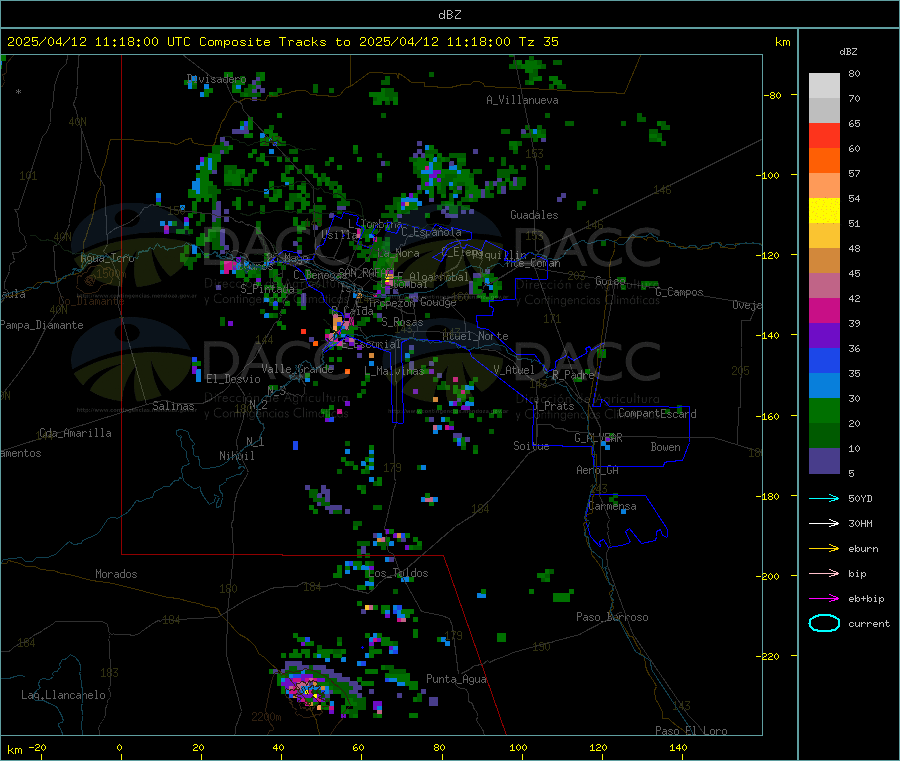Click the Morados map label

117,574
